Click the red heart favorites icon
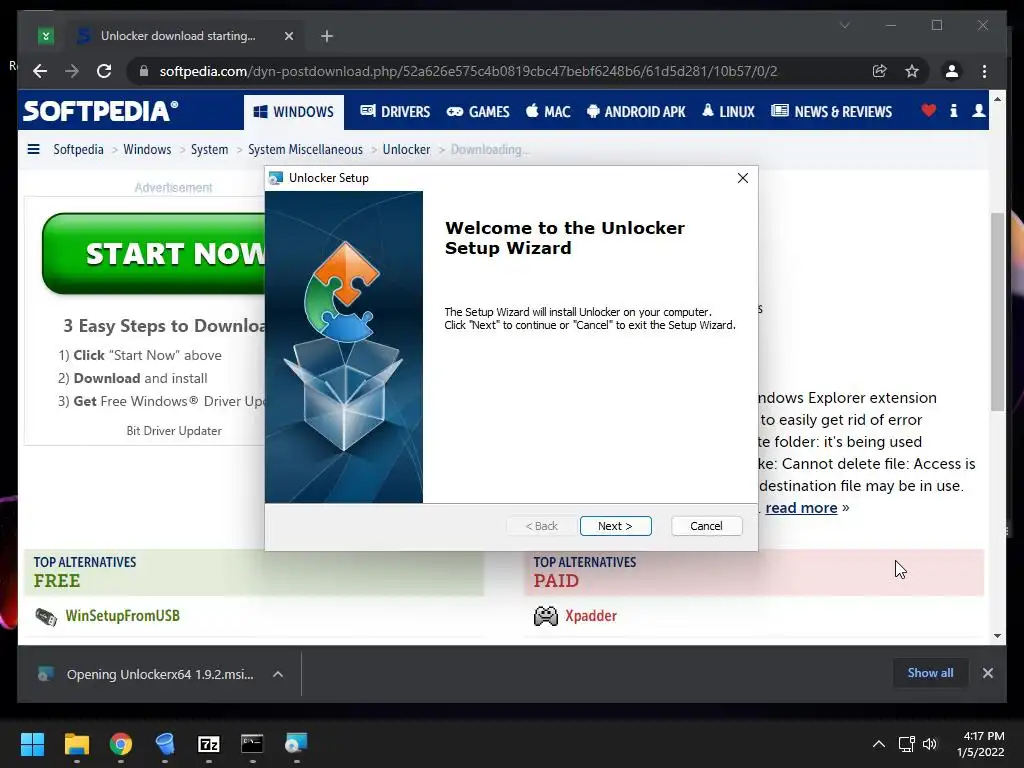1024x768 pixels. [928, 110]
